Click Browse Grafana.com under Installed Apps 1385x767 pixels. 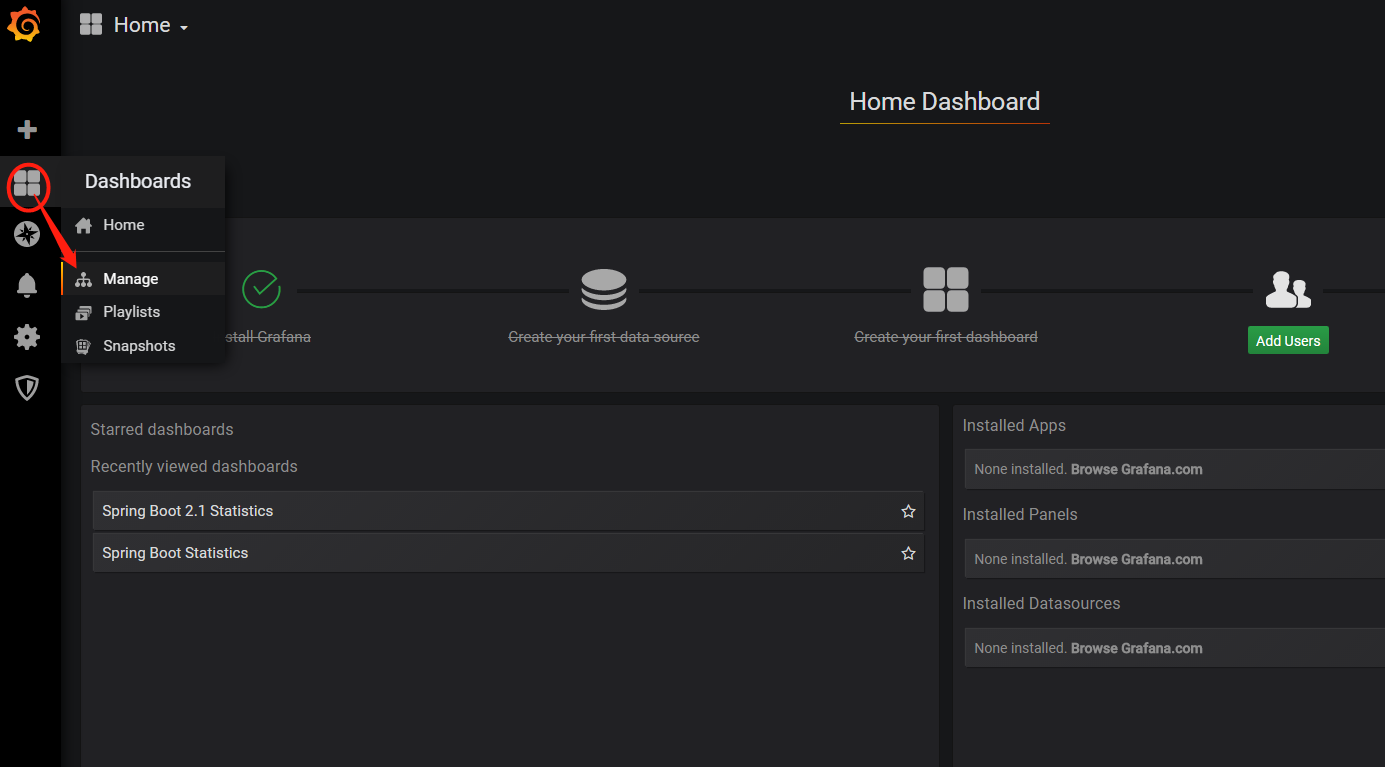coord(1137,469)
